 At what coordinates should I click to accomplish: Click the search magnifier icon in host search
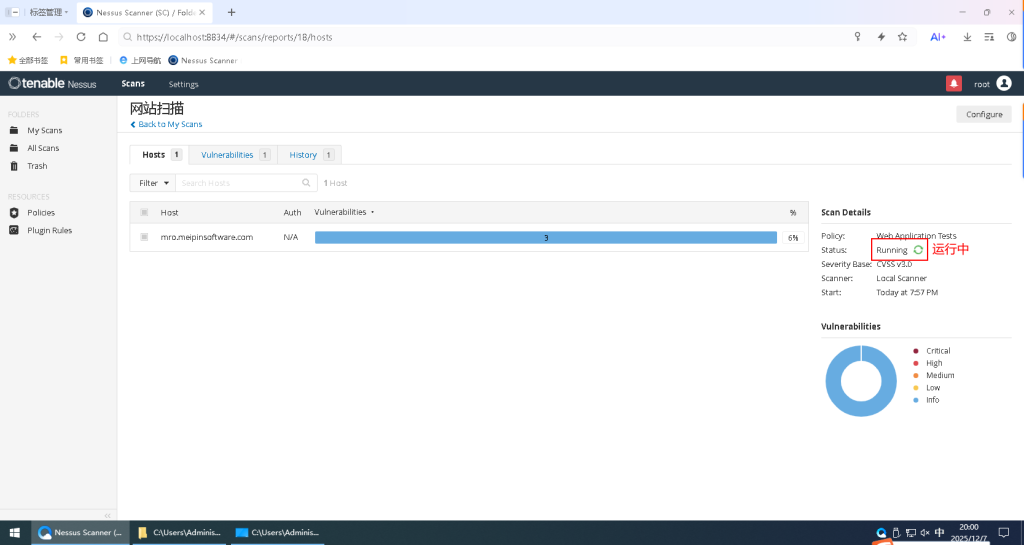(307, 183)
